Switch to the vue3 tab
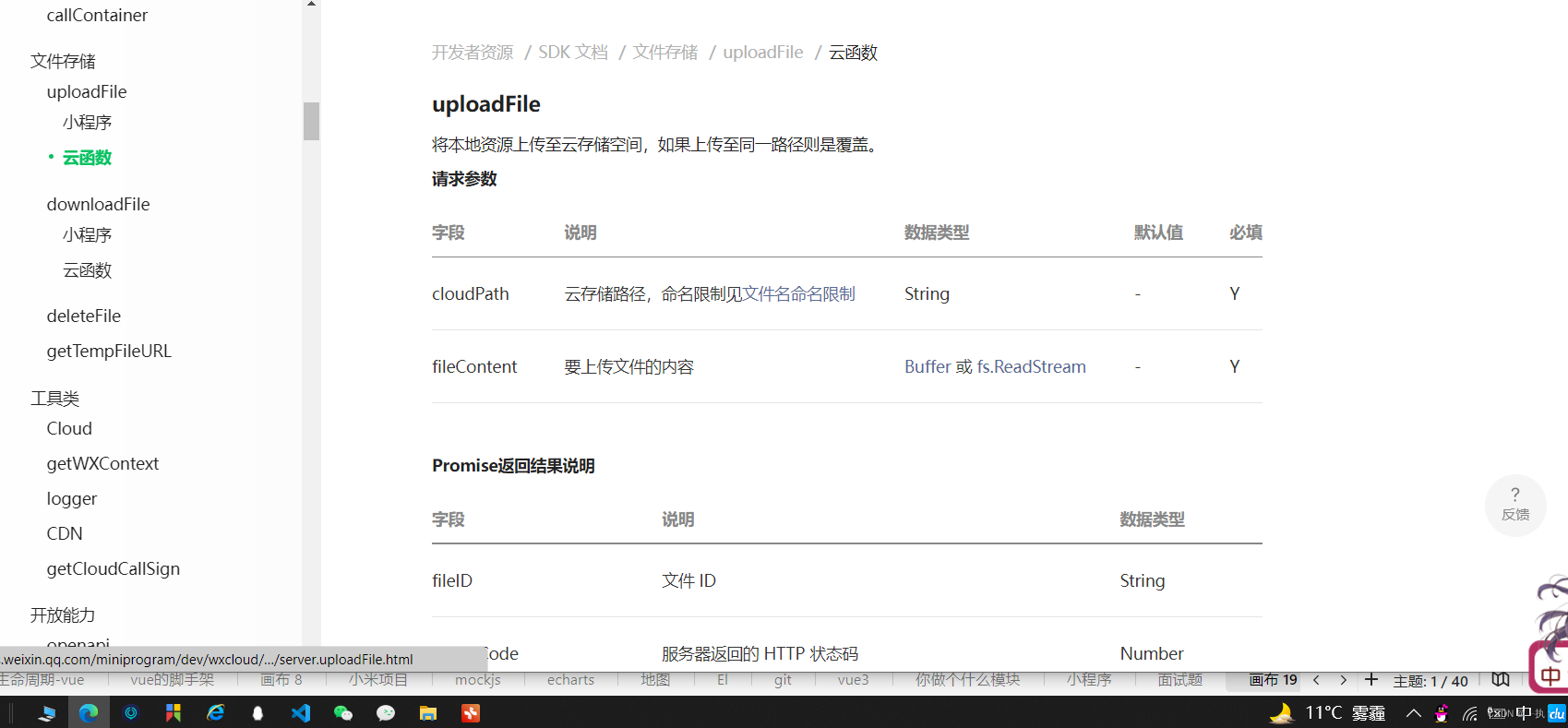This screenshot has height=728, width=1568. (x=854, y=680)
